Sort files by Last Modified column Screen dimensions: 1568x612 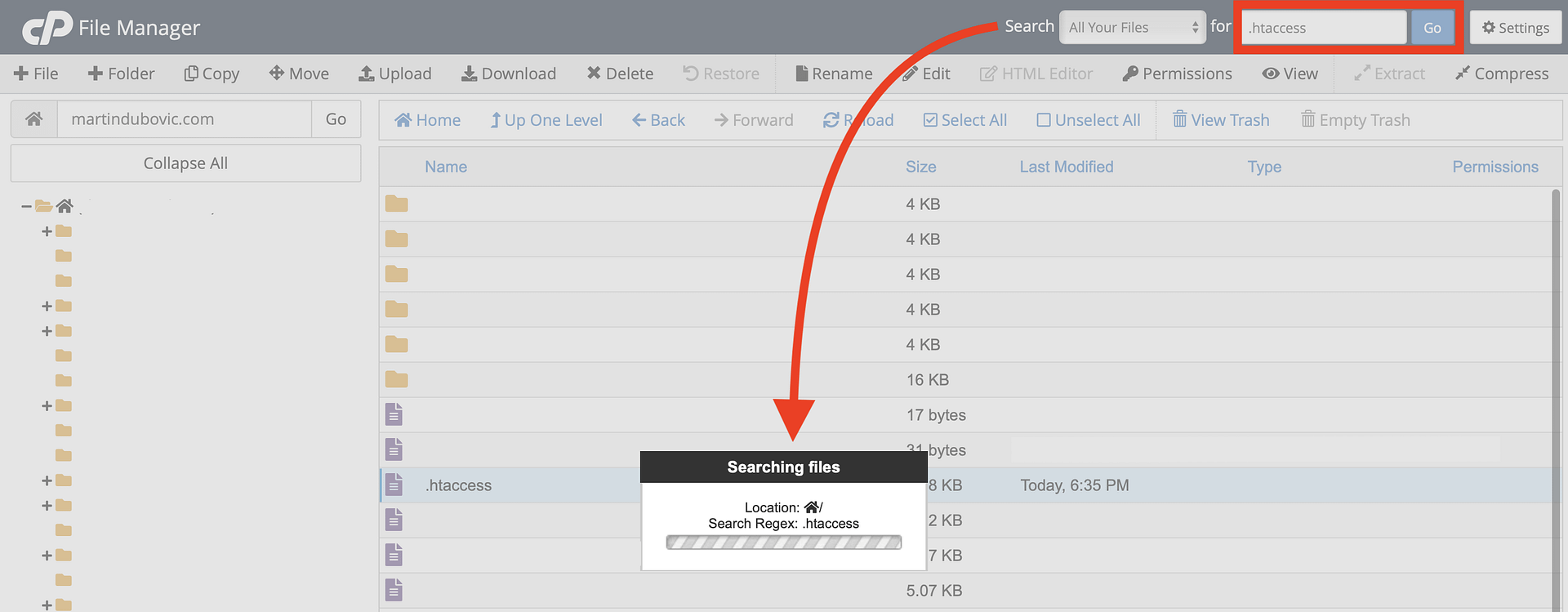click(x=1066, y=167)
